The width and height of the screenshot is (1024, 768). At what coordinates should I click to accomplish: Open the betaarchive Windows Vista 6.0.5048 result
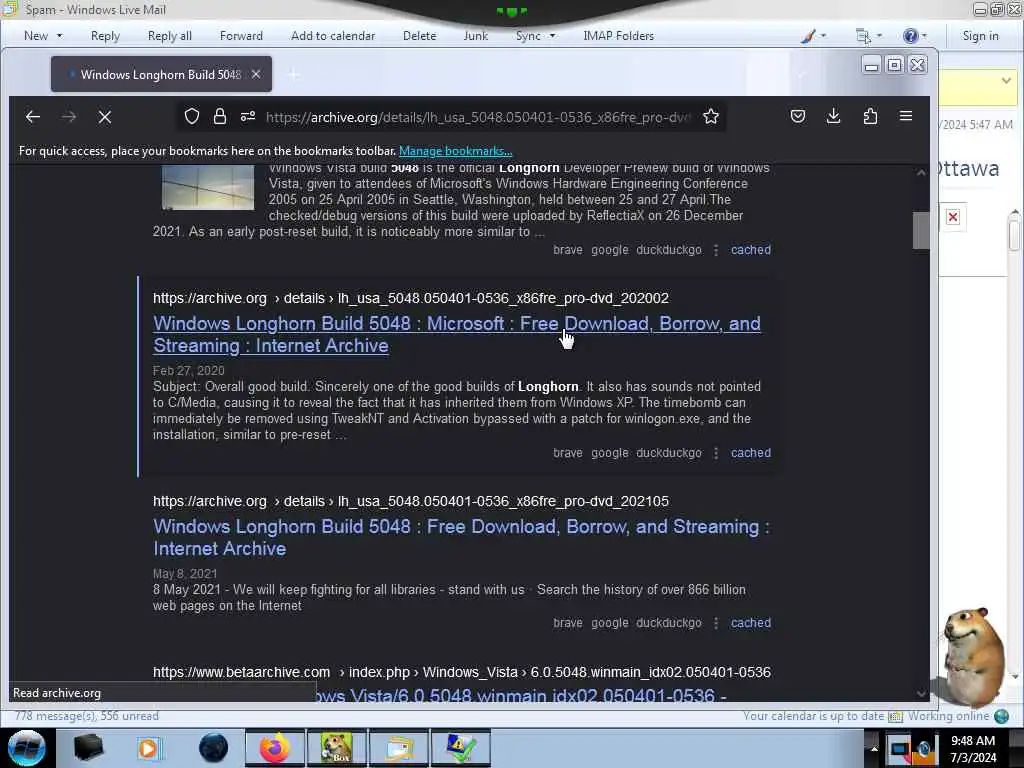click(x=520, y=696)
